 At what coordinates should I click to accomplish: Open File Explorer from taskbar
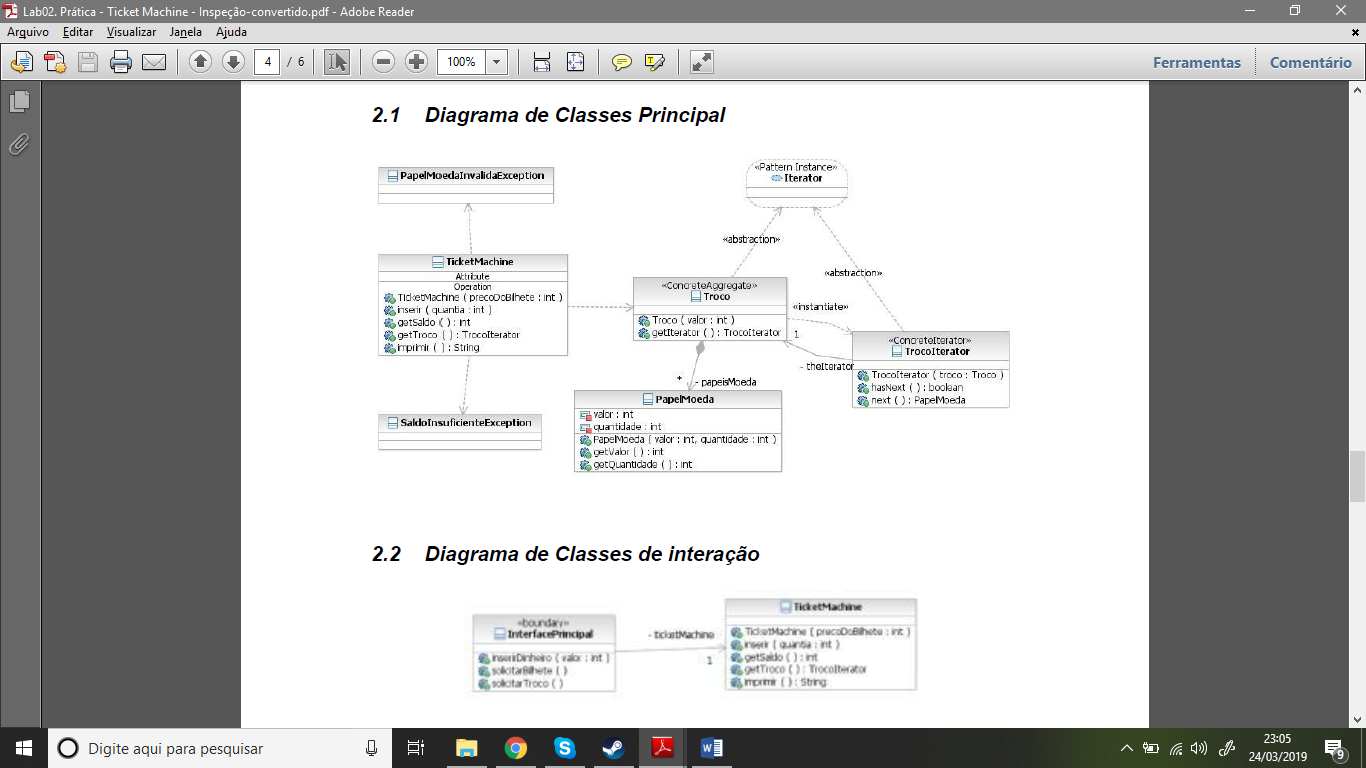(466, 748)
